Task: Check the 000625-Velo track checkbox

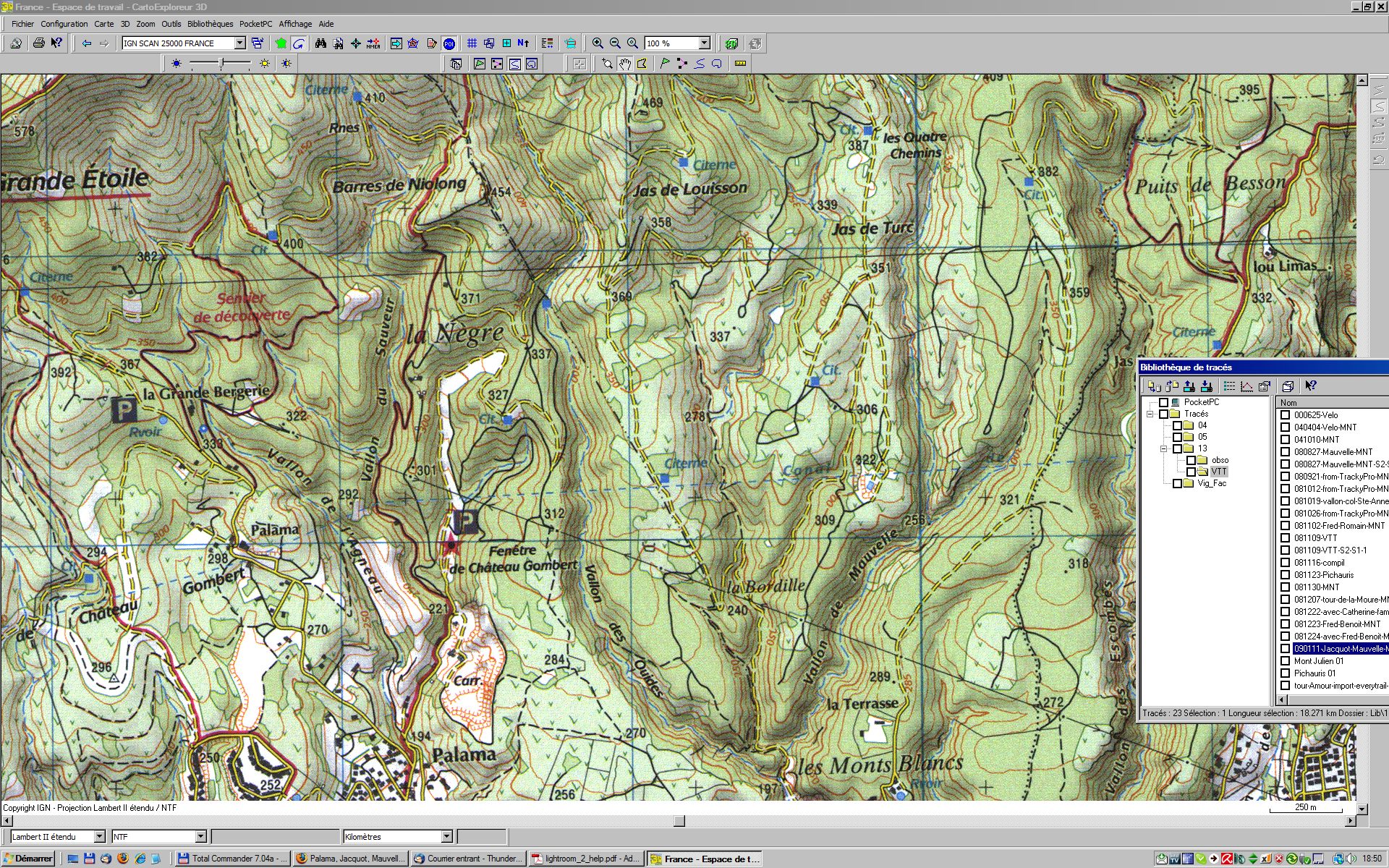Action: pos(1286,415)
